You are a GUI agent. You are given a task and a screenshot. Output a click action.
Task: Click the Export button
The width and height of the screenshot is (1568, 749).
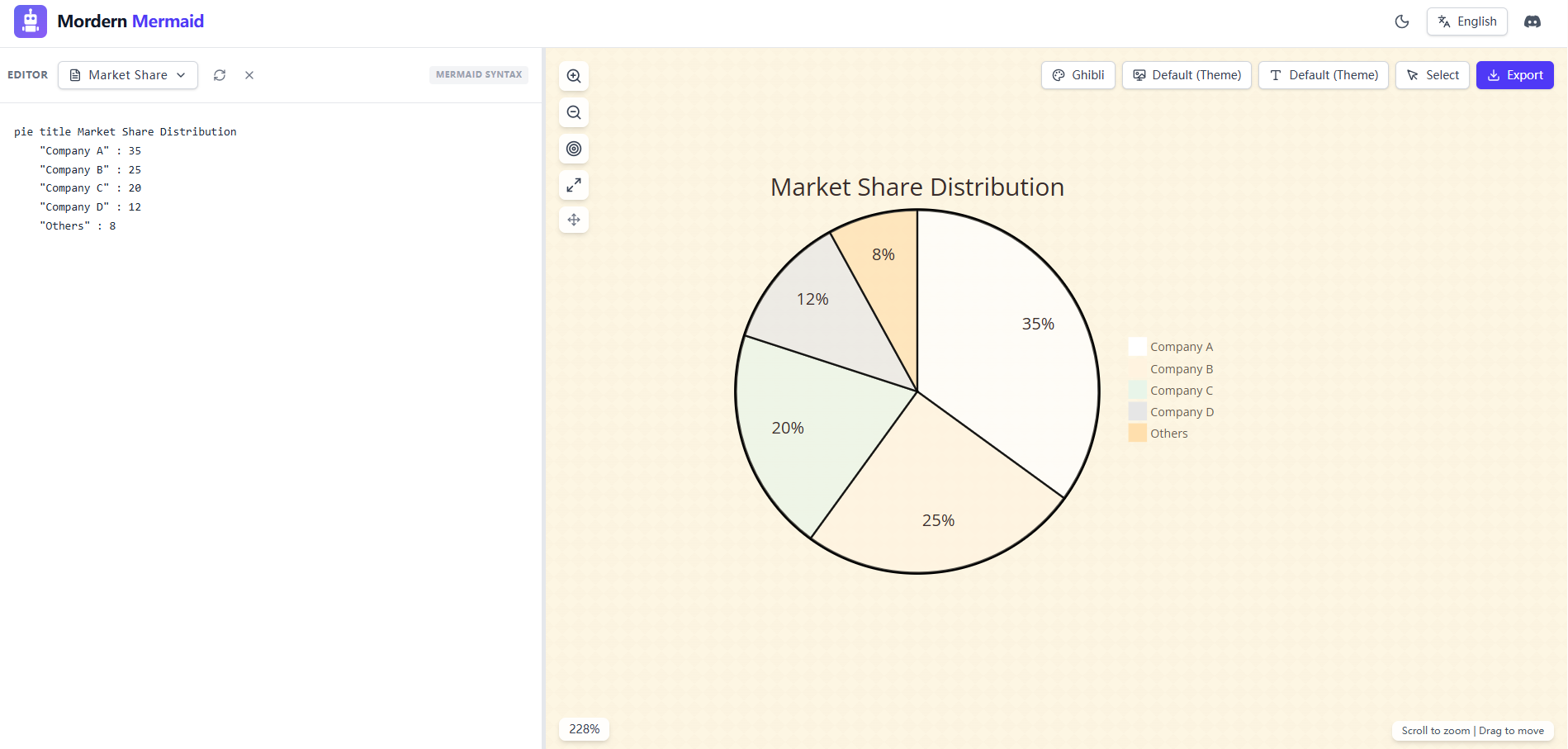1514,75
